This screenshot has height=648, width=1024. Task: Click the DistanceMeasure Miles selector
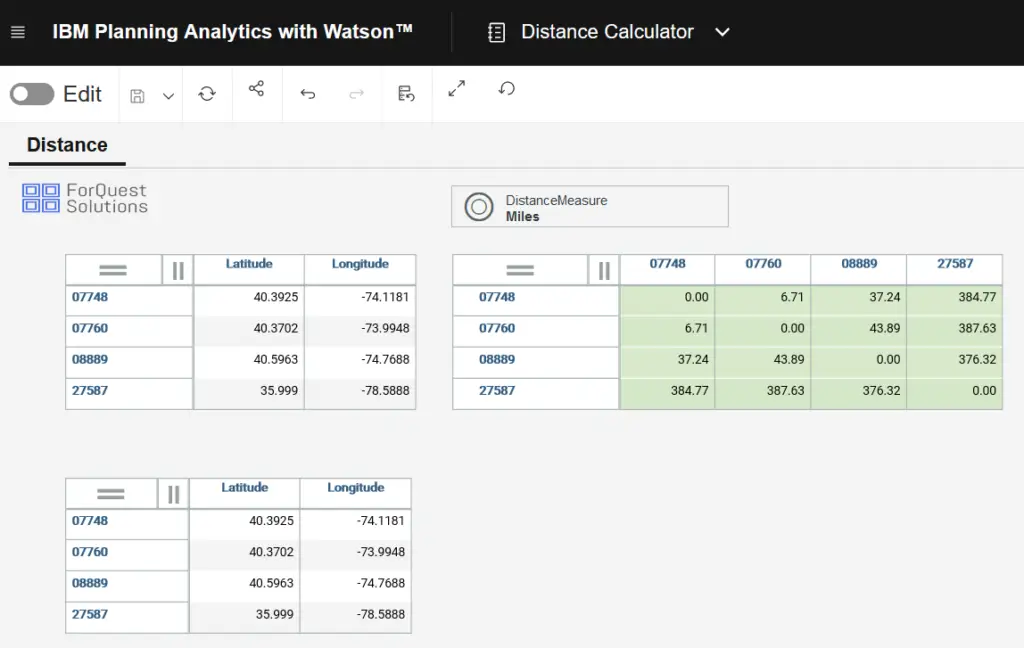[x=589, y=206]
